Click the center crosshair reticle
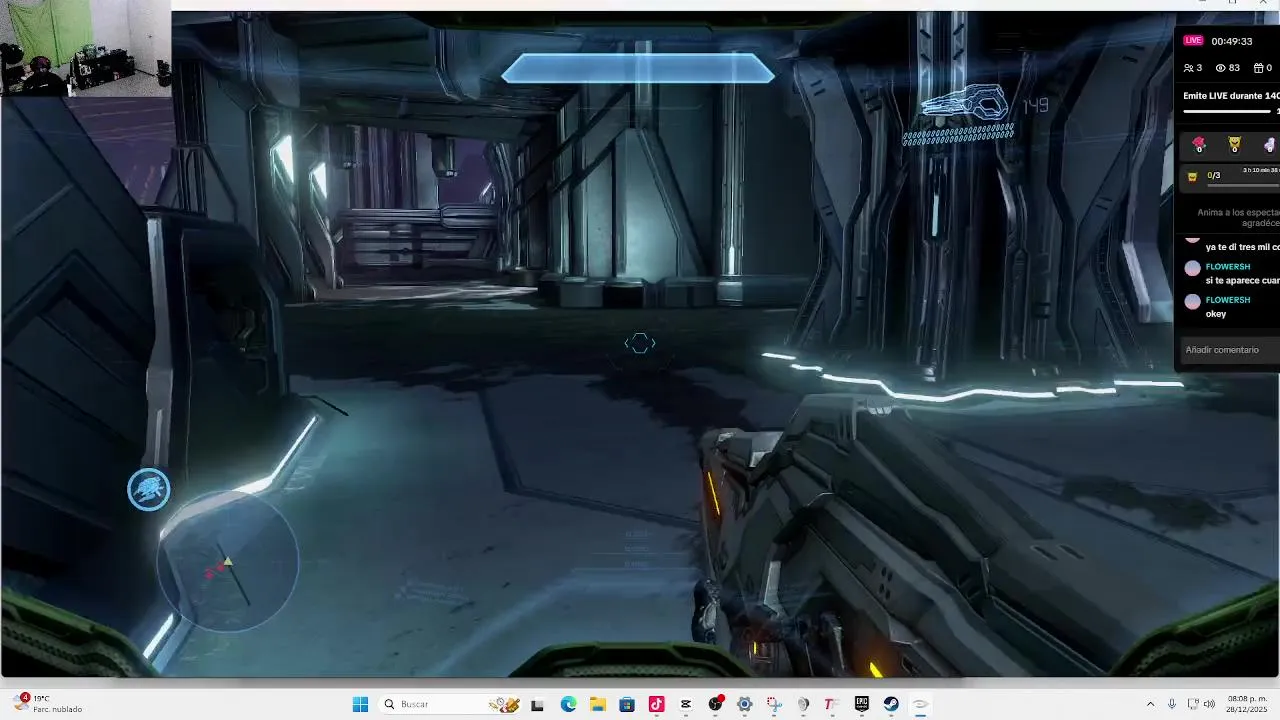1280x720 pixels. (x=640, y=343)
